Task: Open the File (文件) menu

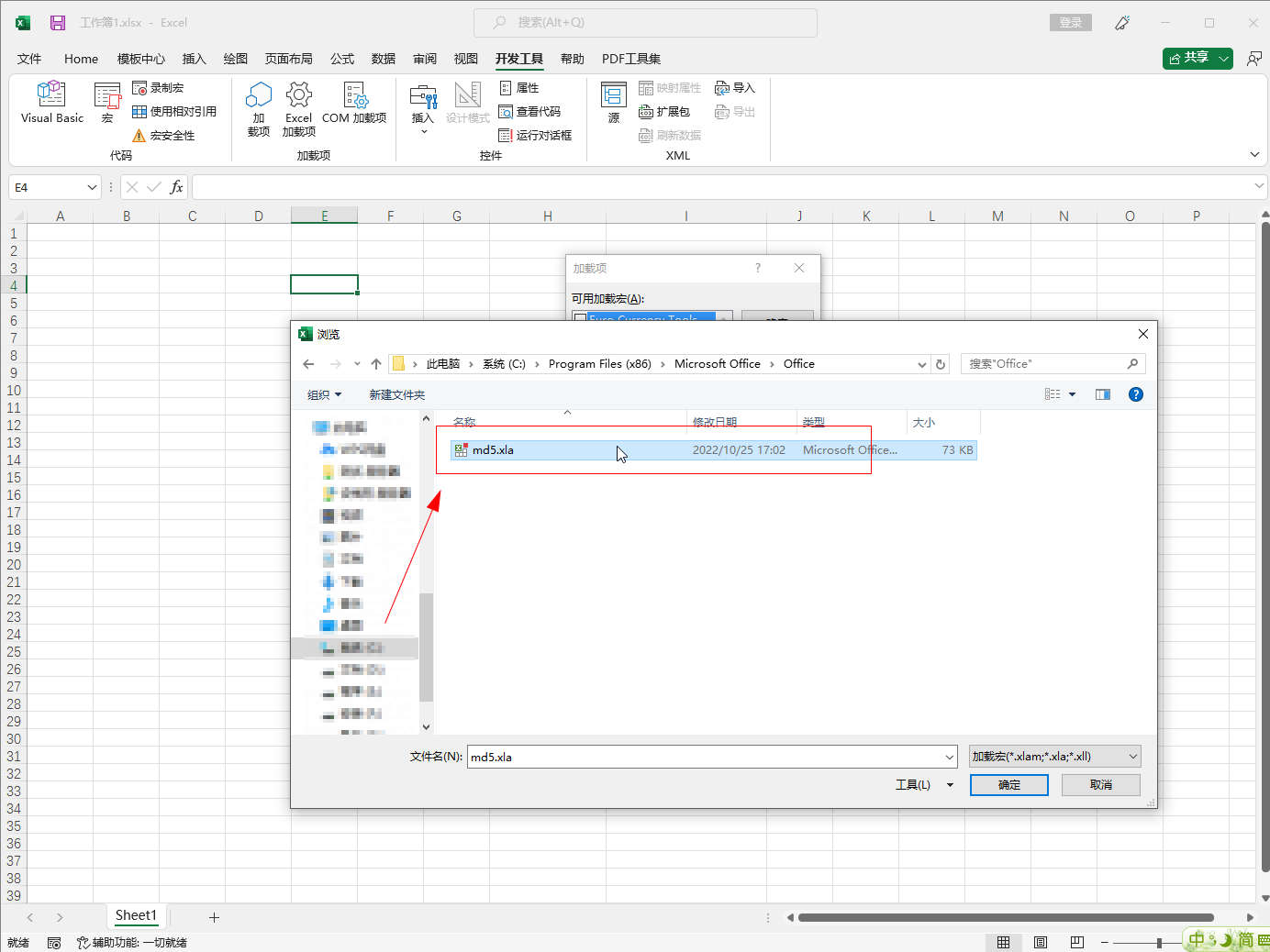Action: [29, 59]
